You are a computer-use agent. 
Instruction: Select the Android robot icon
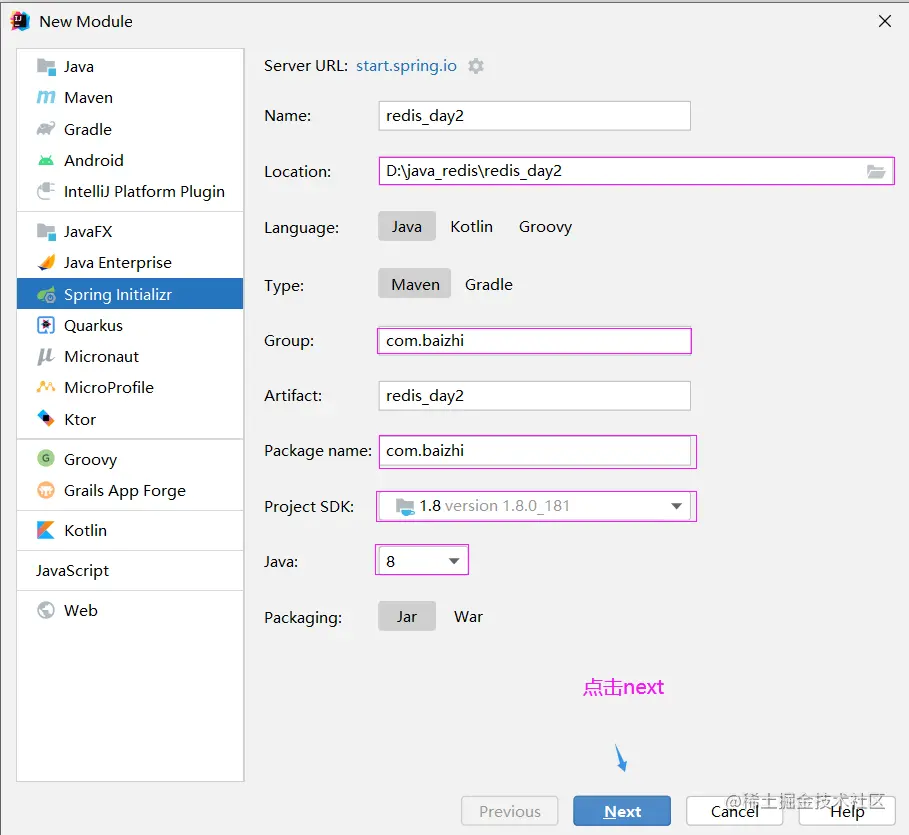[x=46, y=160]
